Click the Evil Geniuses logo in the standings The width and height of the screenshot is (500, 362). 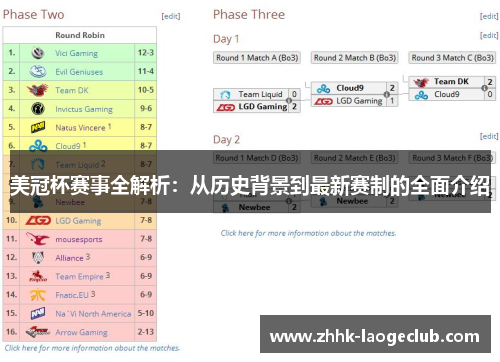click(x=38, y=71)
